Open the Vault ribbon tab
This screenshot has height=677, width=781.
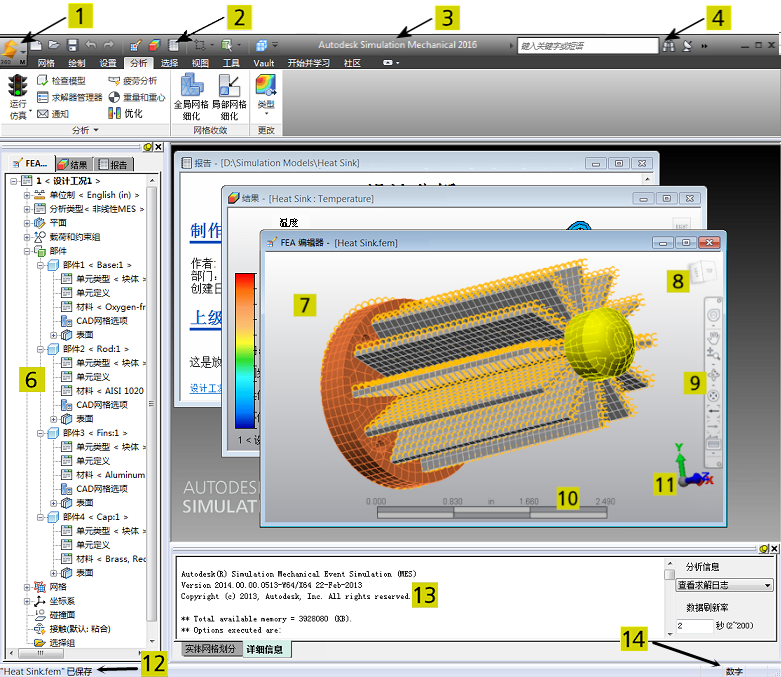coord(263,63)
